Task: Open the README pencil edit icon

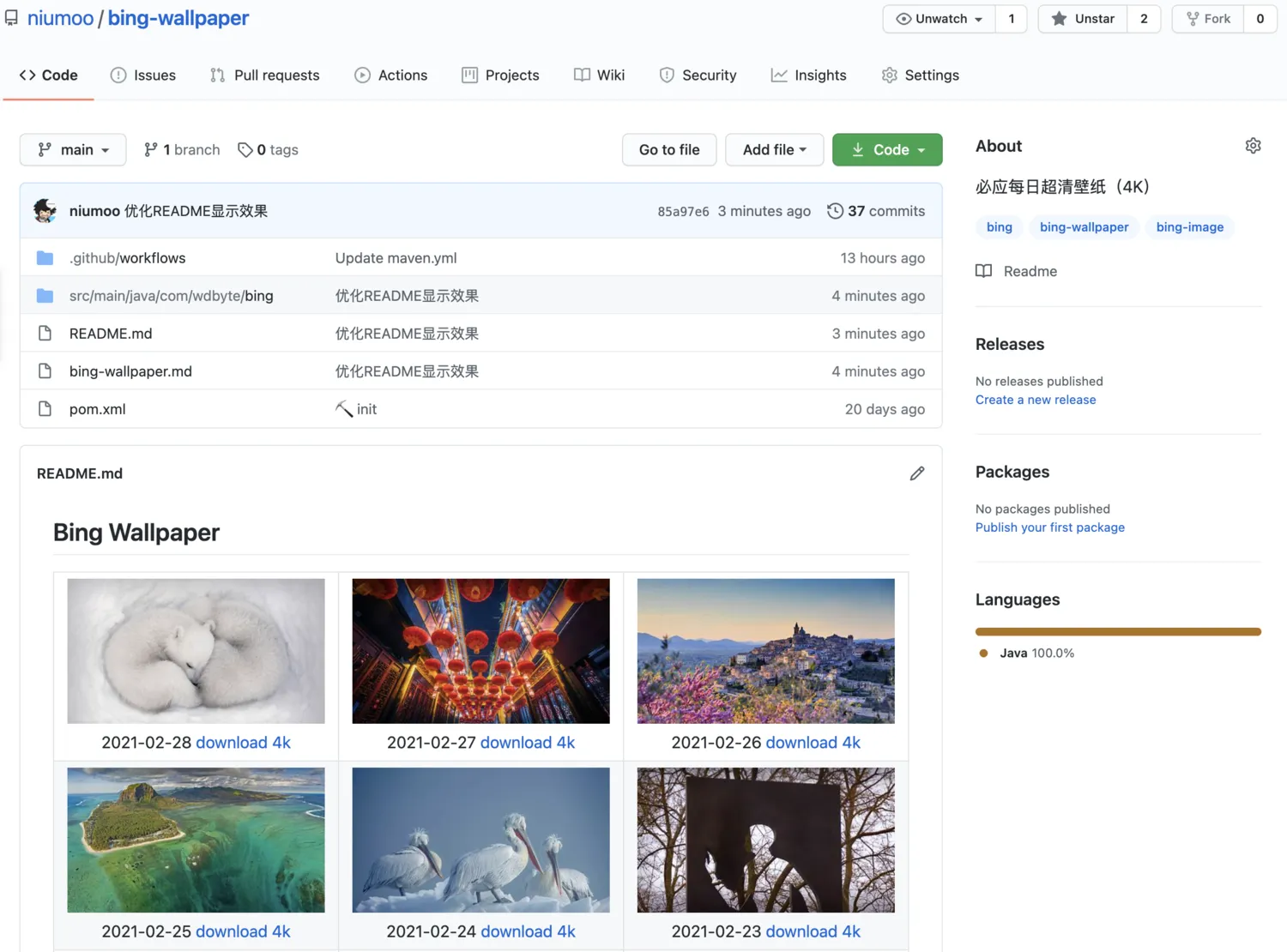Action: (x=917, y=473)
